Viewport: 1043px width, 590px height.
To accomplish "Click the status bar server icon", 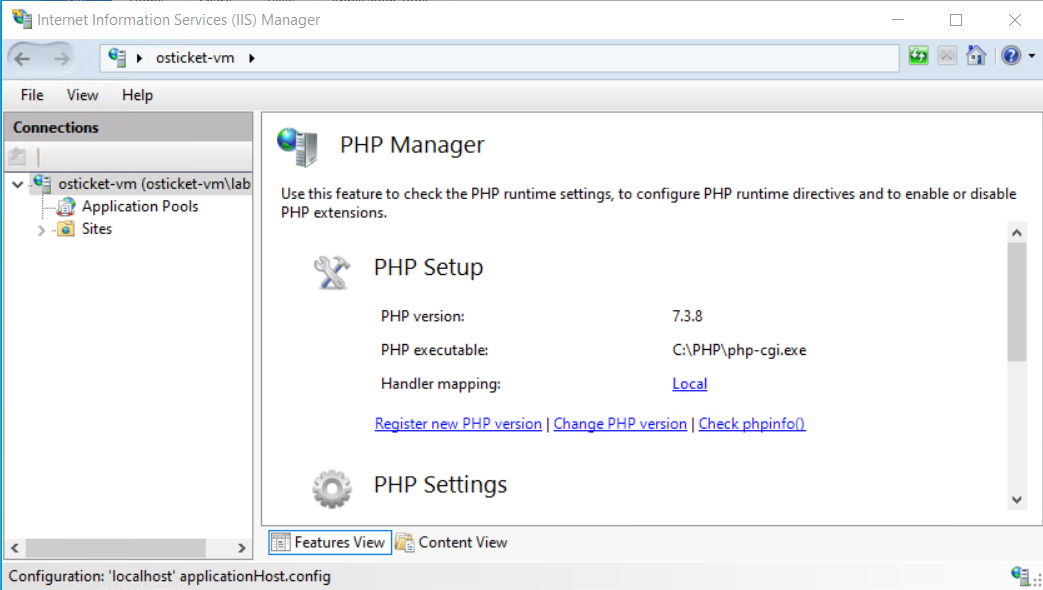I will 1020,575.
